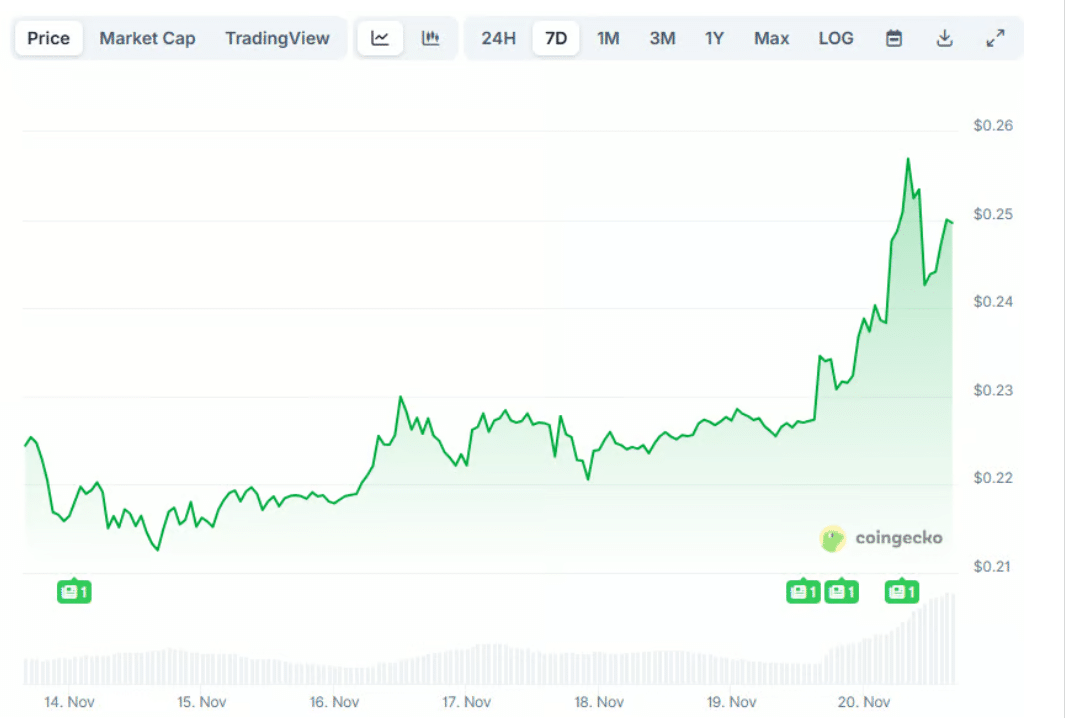The height and width of the screenshot is (718, 1068).
Task: Choose the 1M time range
Action: pyautogui.click(x=608, y=38)
